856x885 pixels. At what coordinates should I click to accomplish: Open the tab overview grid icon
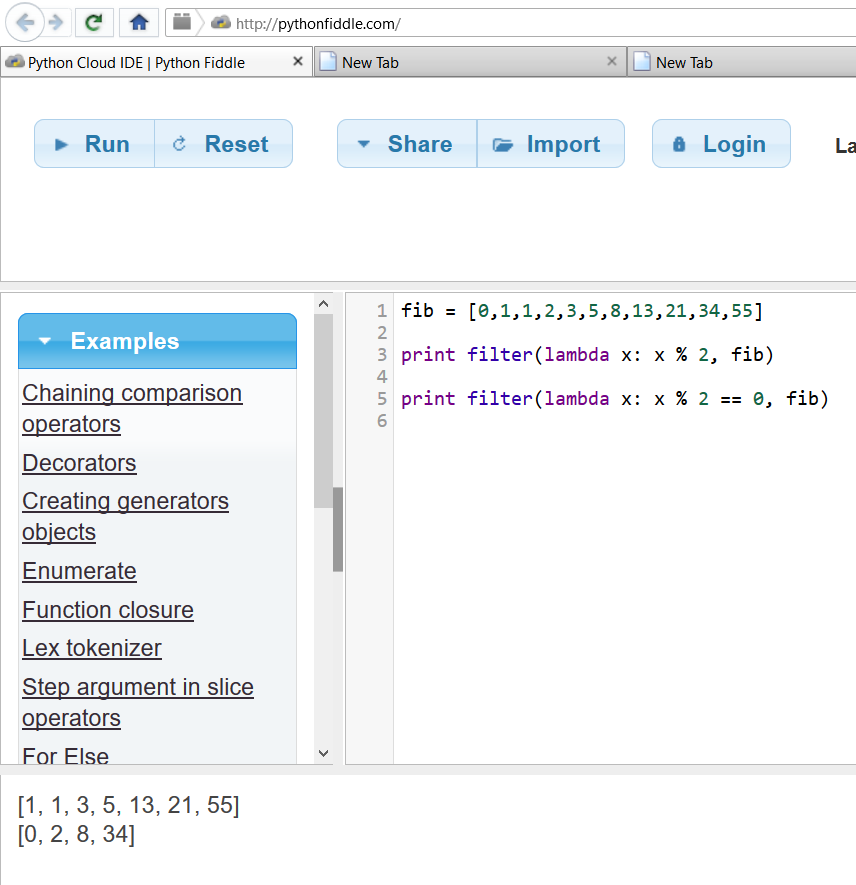[182, 23]
